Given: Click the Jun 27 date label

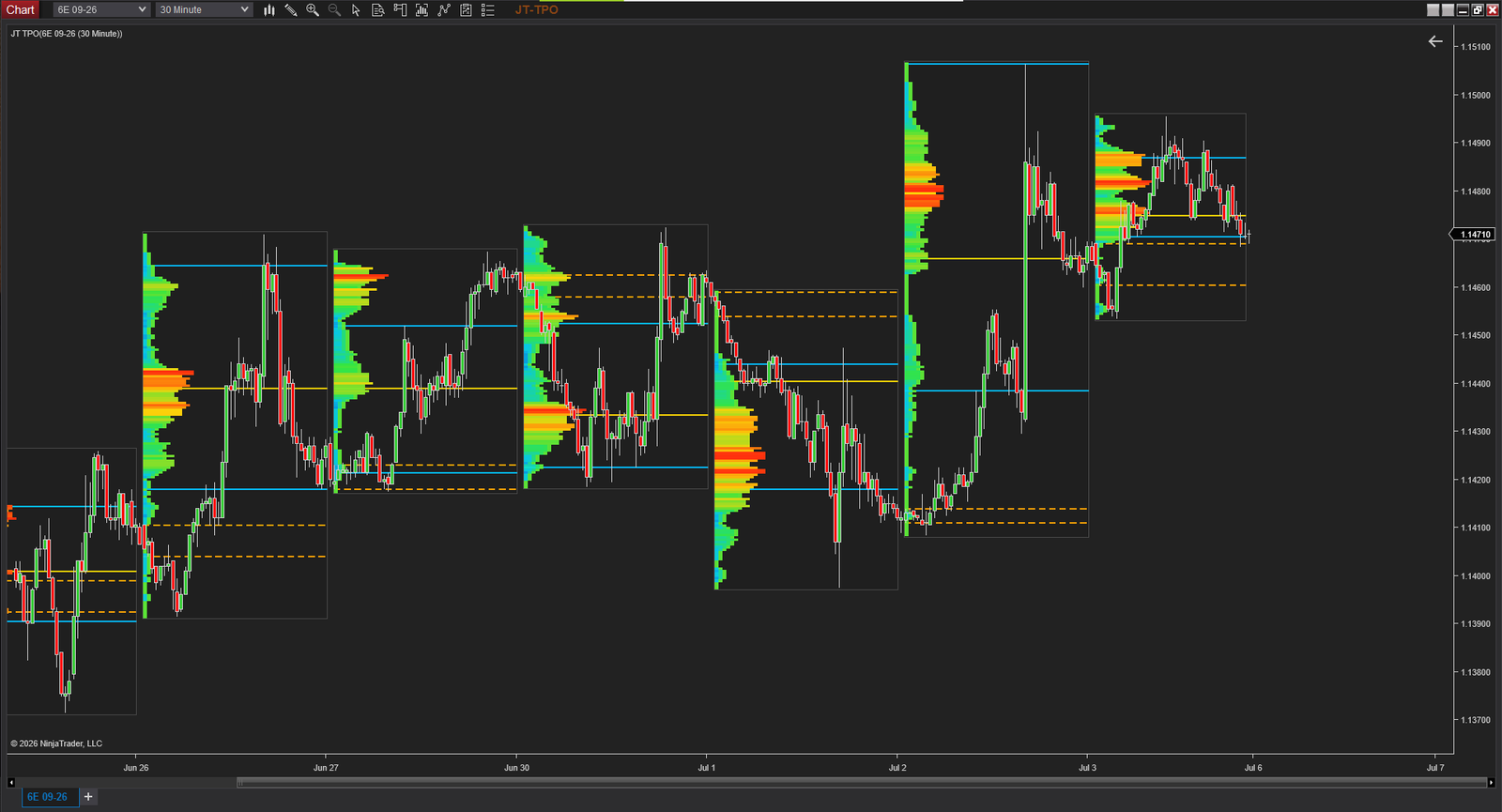Looking at the screenshot, I should pos(326,768).
